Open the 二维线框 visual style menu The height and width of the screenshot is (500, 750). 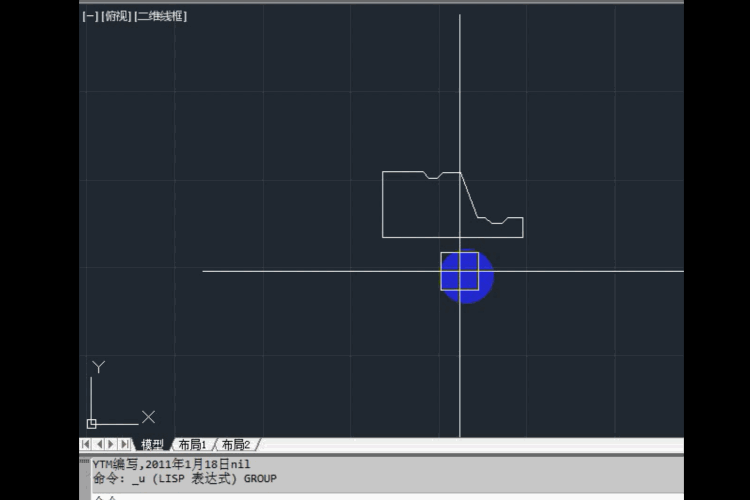(160, 16)
